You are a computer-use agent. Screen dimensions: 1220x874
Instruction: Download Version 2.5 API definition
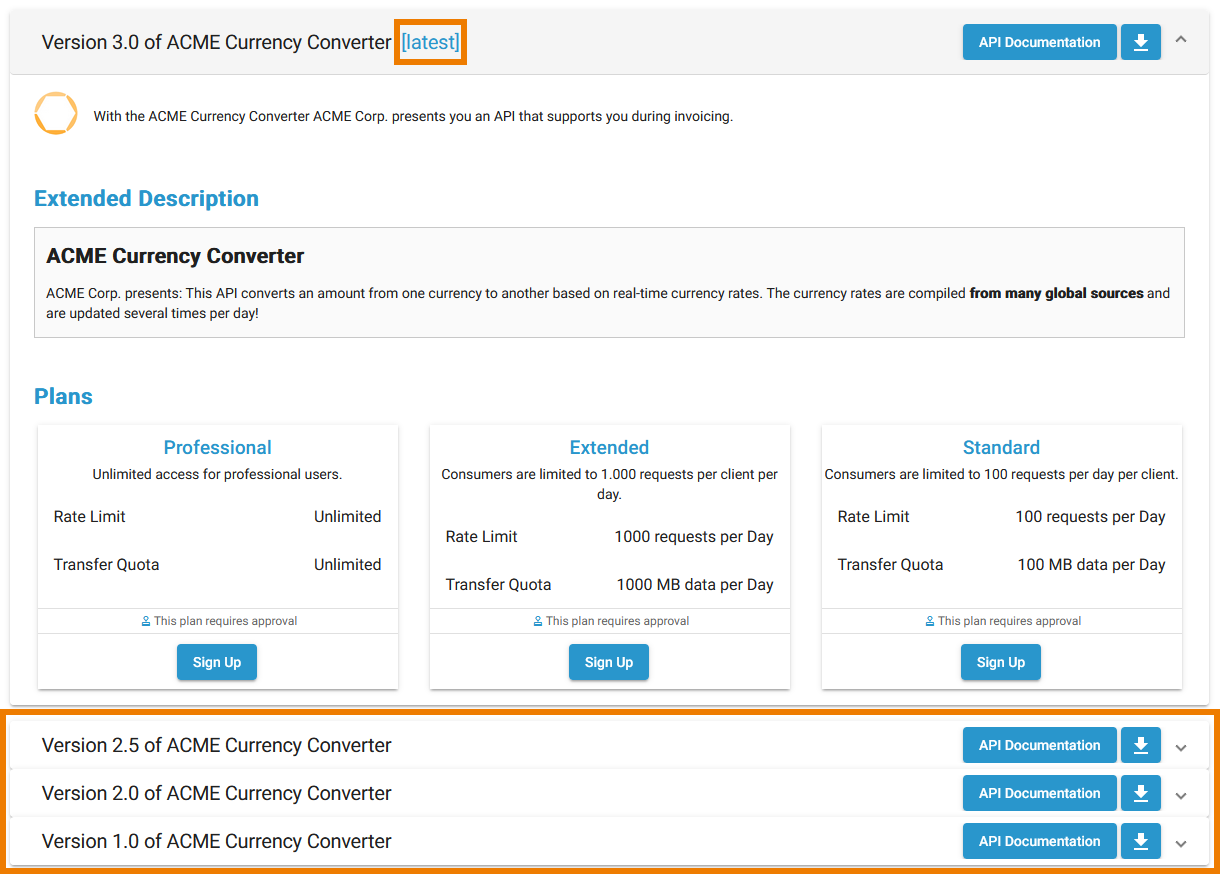pos(1140,745)
